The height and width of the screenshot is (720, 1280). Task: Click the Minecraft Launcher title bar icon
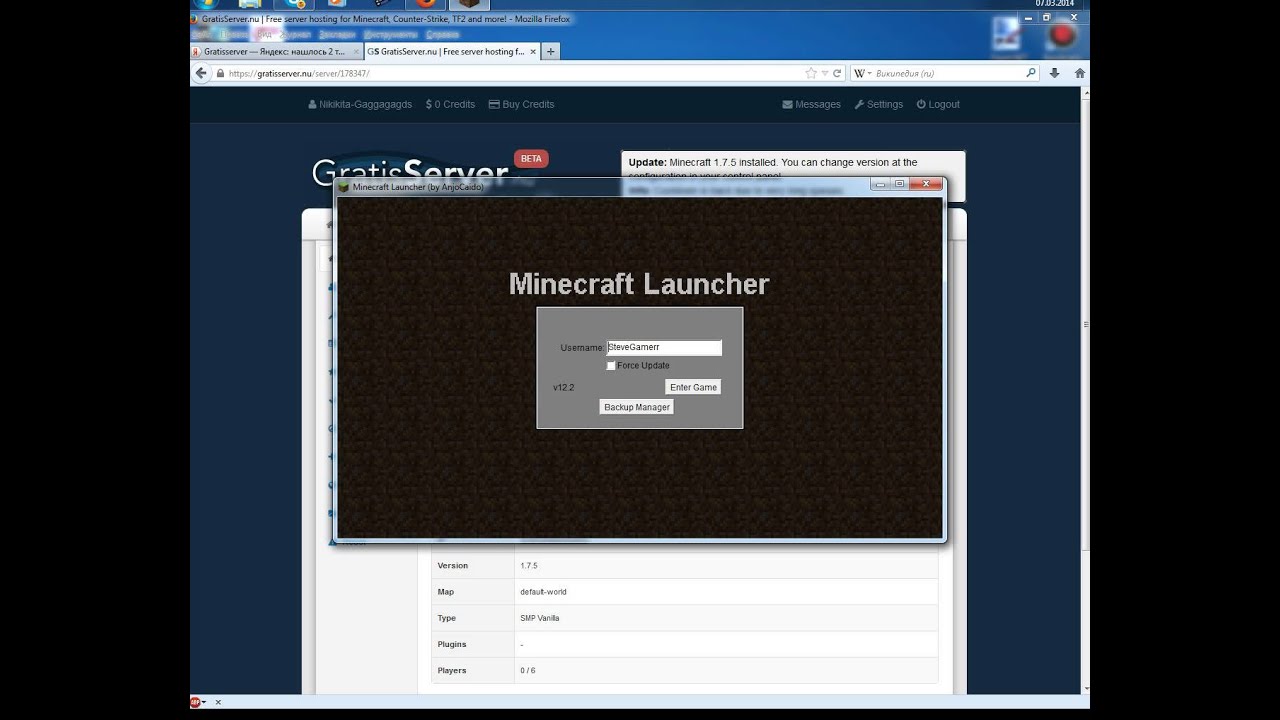(x=343, y=186)
